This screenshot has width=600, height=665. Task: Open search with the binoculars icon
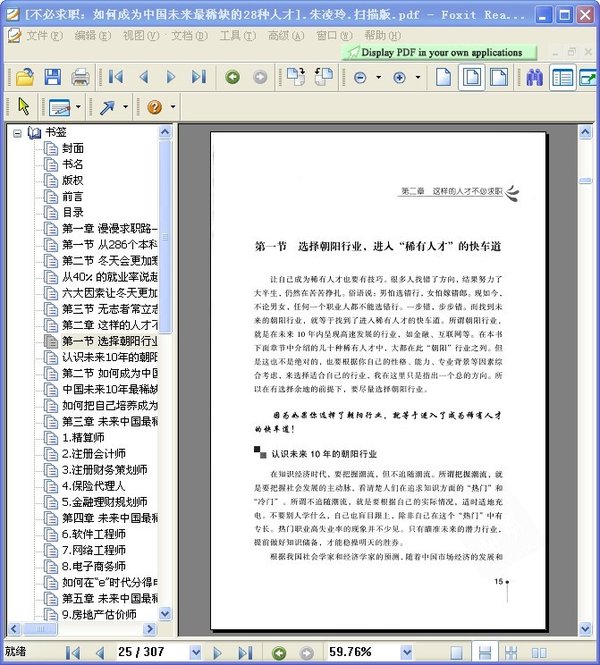pyautogui.click(x=535, y=77)
